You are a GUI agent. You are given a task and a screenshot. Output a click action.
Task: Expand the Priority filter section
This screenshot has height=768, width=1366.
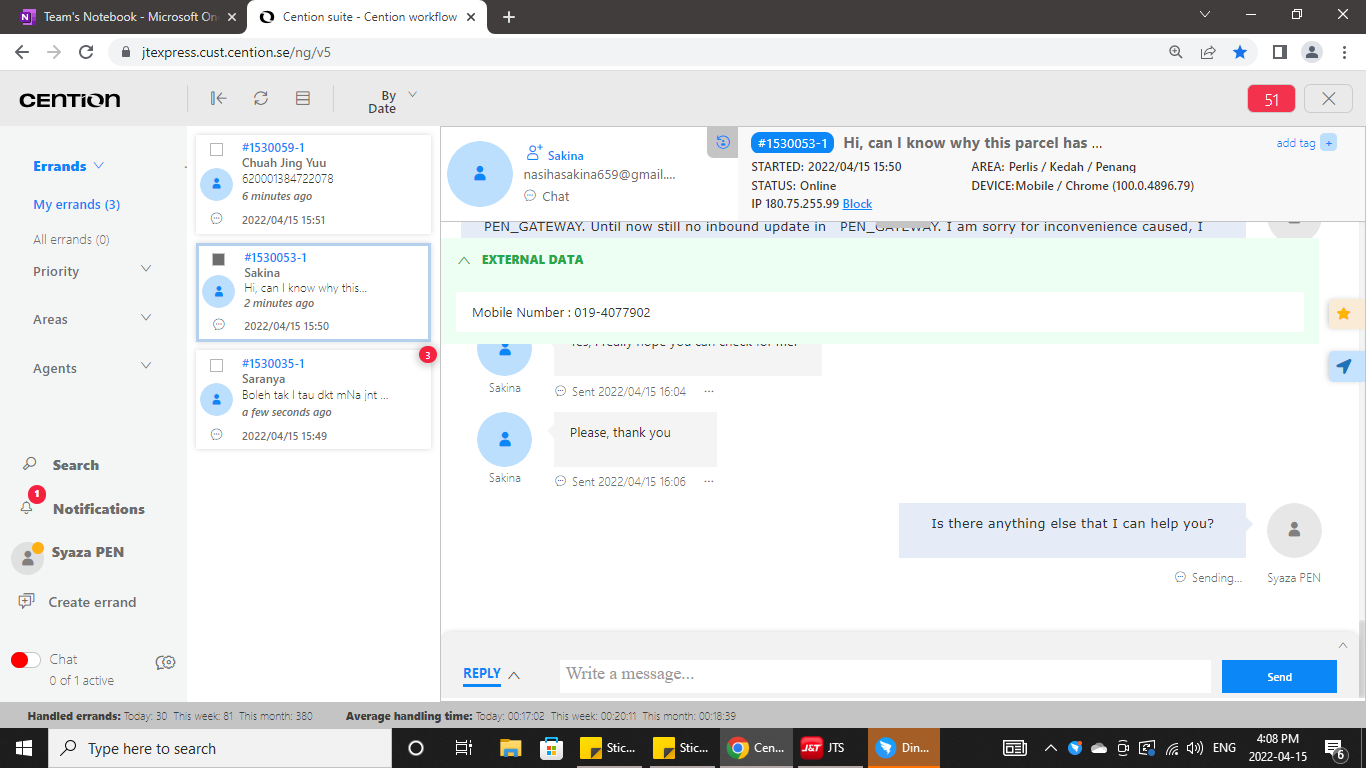(146, 270)
